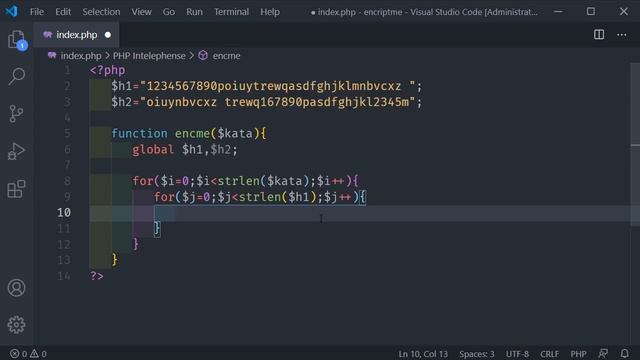Image resolution: width=640 pixels, height=360 pixels.
Task: Open the Manage gear icon
Action: (17, 325)
